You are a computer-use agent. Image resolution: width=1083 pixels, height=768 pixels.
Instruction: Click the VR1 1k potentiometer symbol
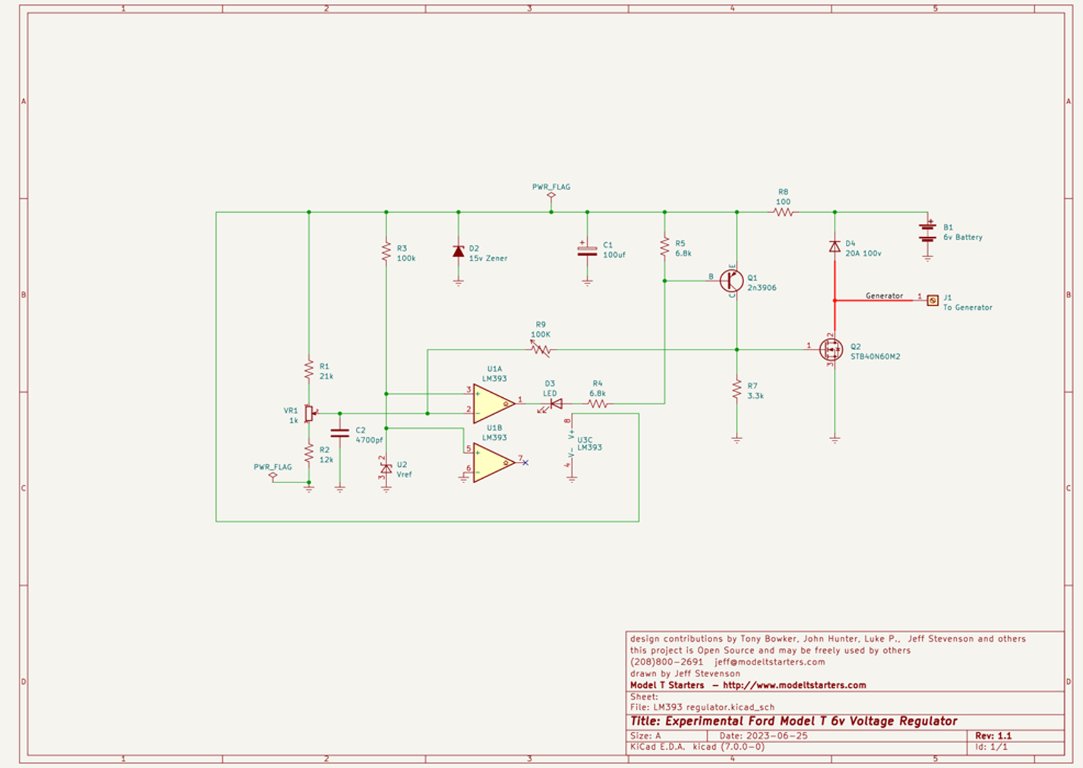[309, 413]
